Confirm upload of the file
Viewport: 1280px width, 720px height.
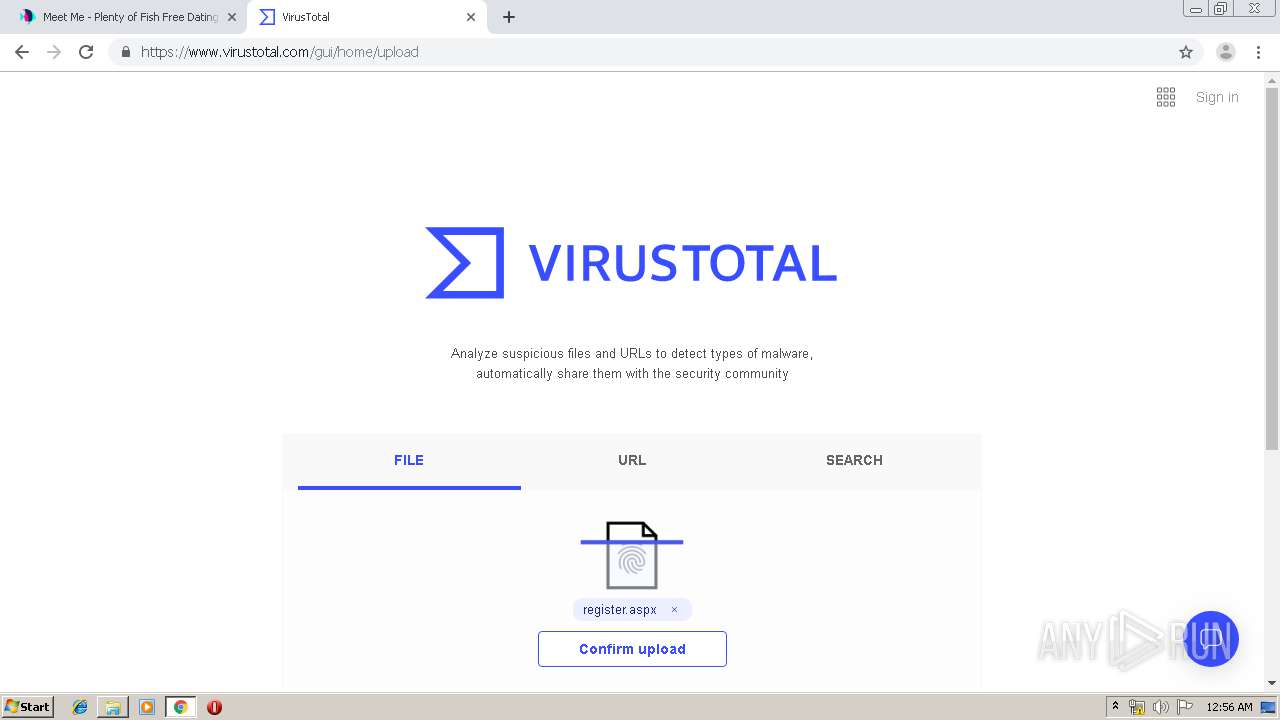click(x=632, y=649)
